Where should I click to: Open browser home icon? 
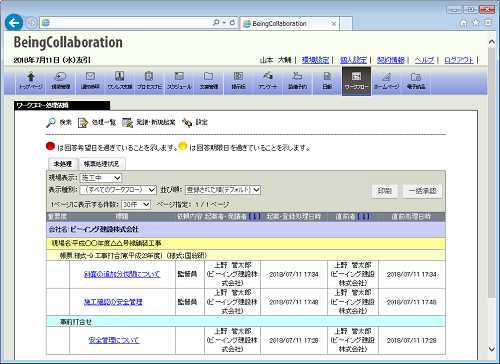point(463,23)
